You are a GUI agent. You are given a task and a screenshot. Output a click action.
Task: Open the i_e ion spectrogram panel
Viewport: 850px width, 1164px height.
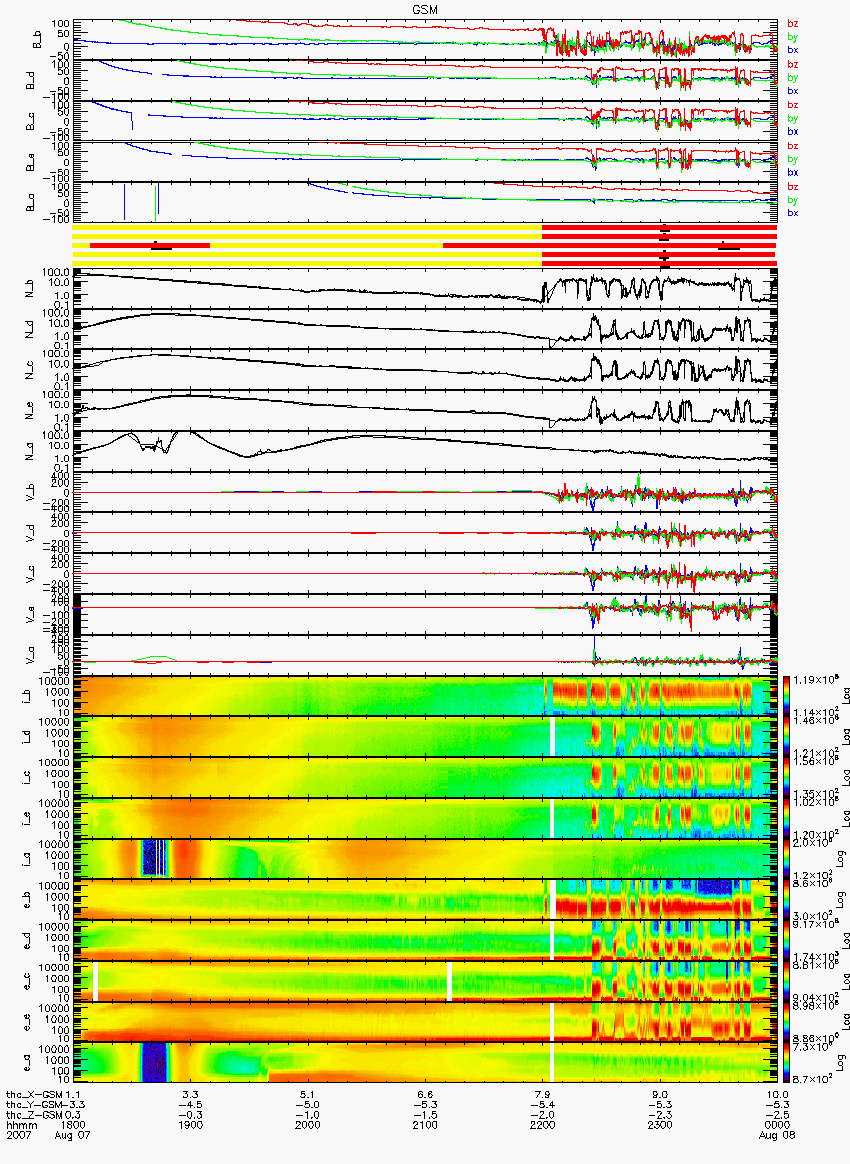tap(425, 819)
